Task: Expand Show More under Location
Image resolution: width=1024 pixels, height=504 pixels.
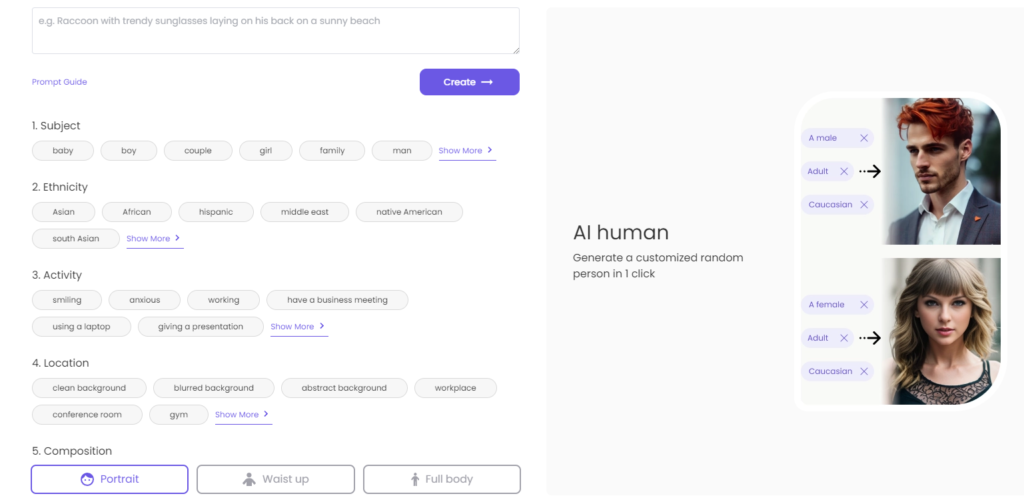Action: click(x=242, y=415)
